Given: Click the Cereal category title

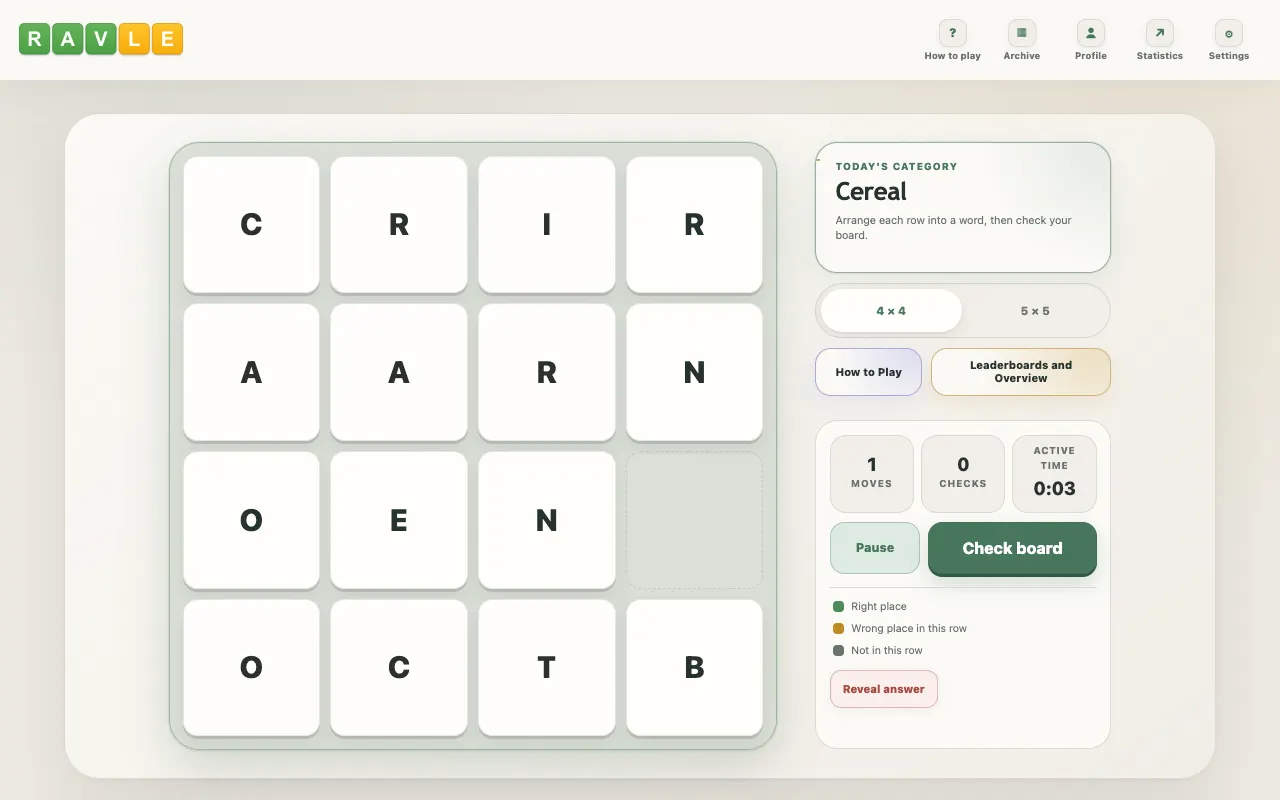Looking at the screenshot, I should tap(871, 192).
